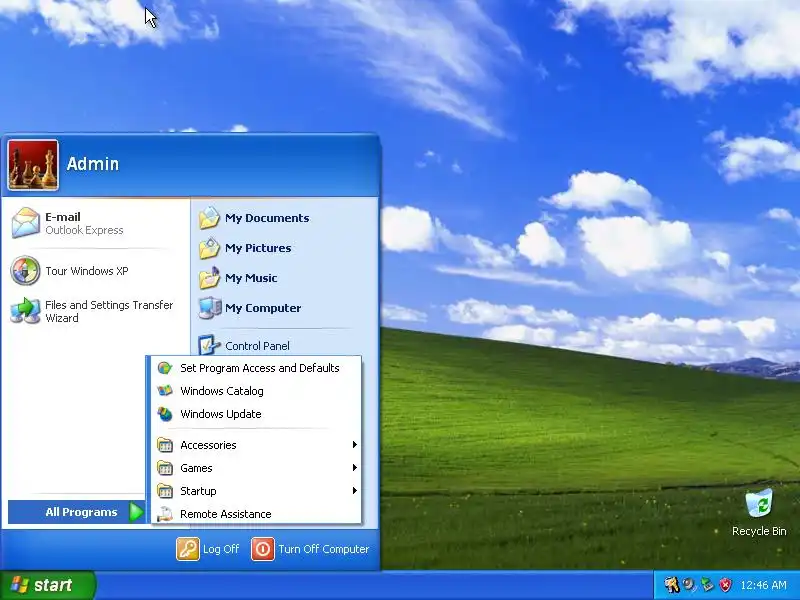Click the red security shield tray icon

click(x=726, y=585)
